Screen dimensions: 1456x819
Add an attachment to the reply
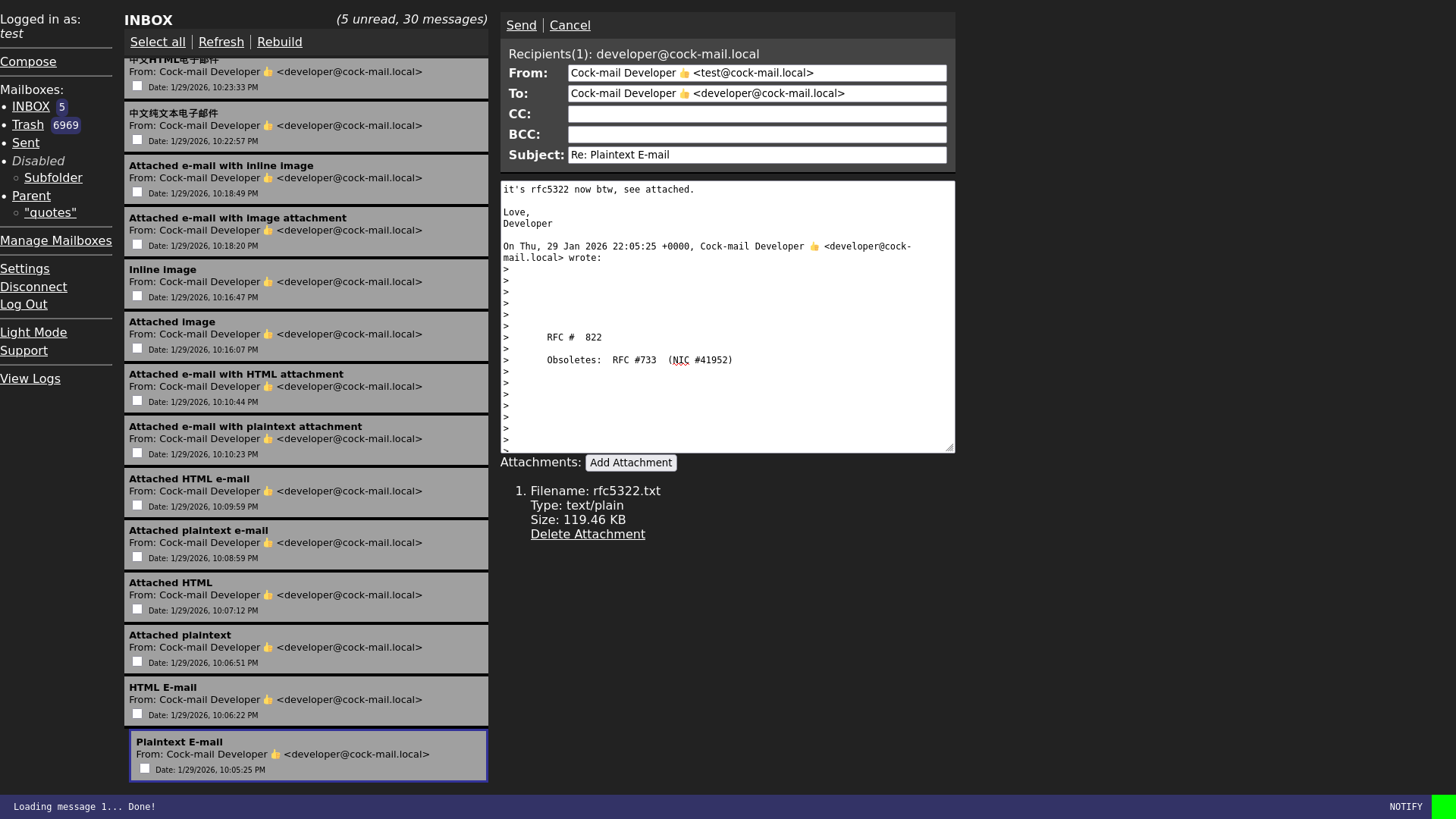[631, 463]
